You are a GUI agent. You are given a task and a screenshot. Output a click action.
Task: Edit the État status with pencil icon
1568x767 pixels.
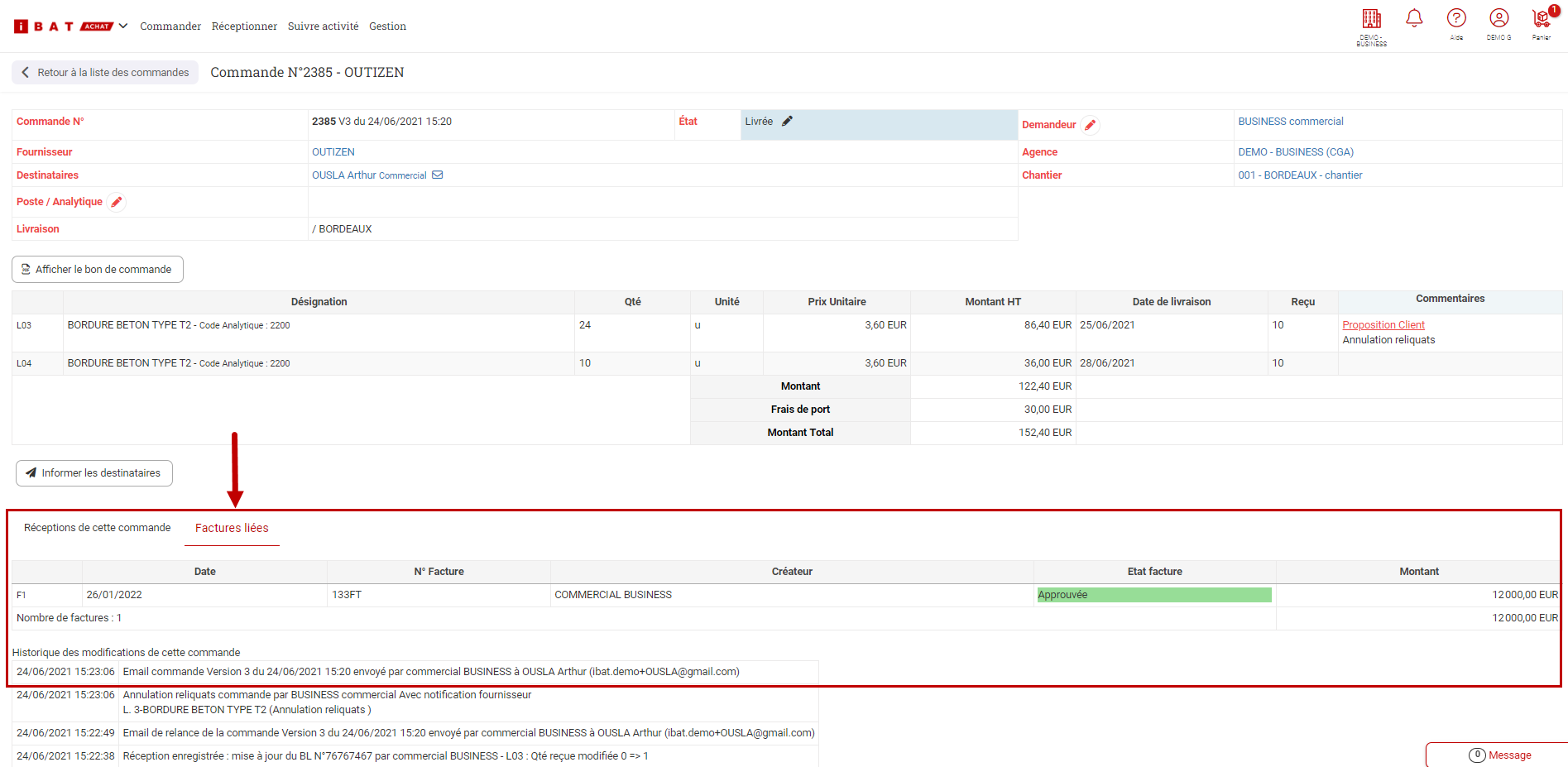point(787,122)
